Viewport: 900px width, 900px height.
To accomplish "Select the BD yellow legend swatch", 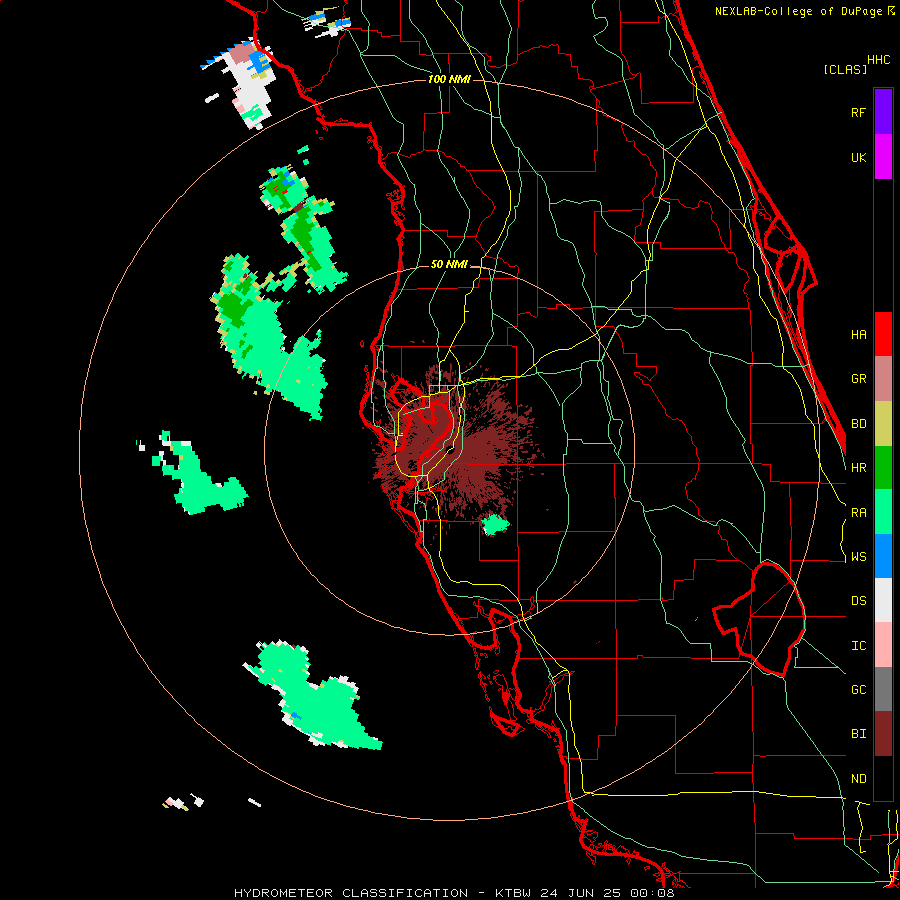I will coord(883,424).
